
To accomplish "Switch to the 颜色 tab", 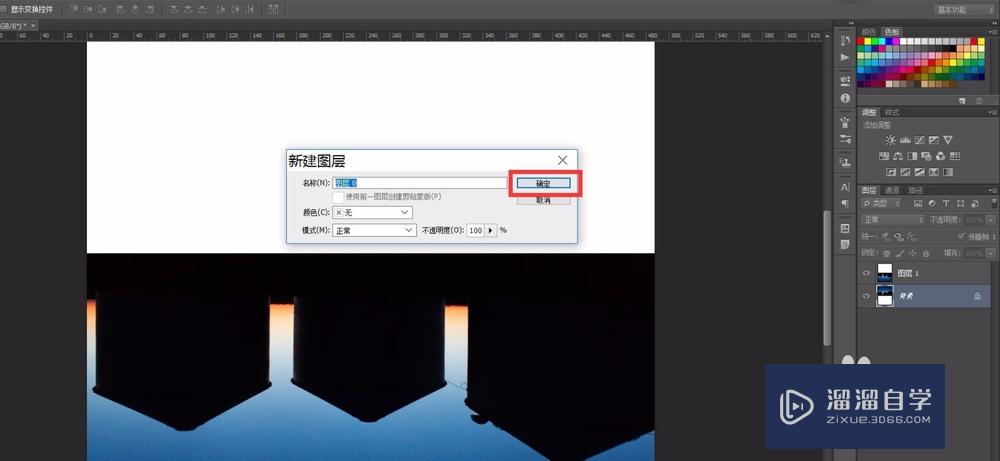I will [x=868, y=31].
